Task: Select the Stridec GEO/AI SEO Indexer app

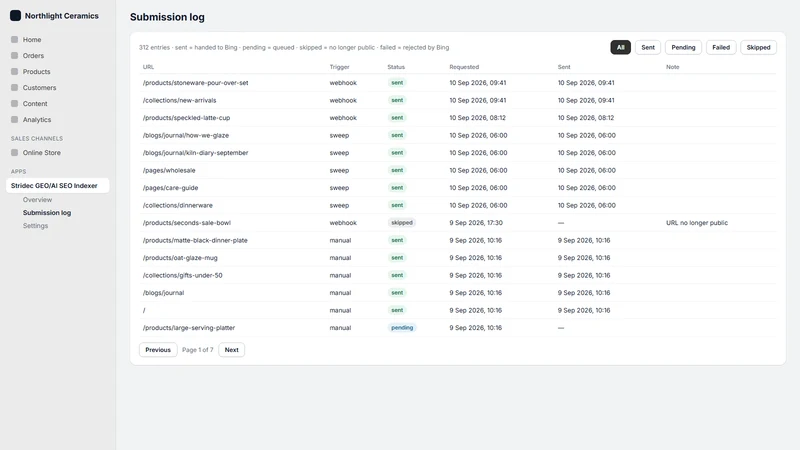Action: click(57, 186)
